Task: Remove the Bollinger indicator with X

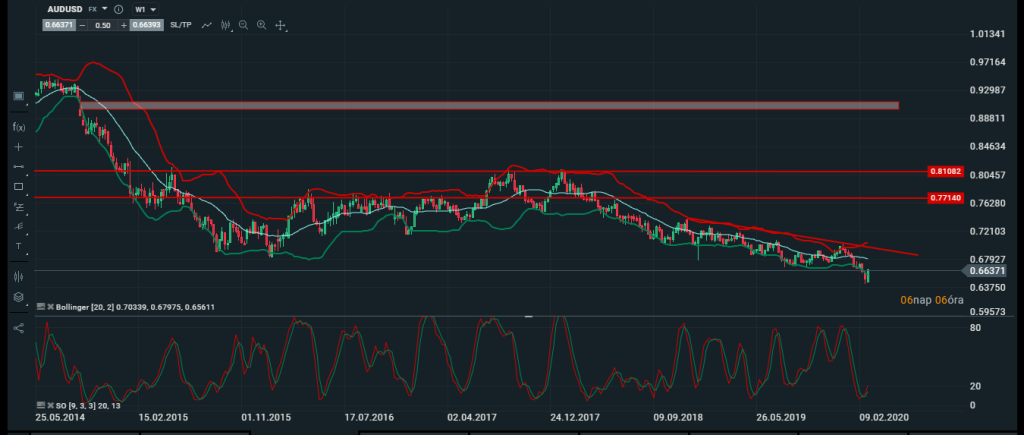Action: pos(49,306)
